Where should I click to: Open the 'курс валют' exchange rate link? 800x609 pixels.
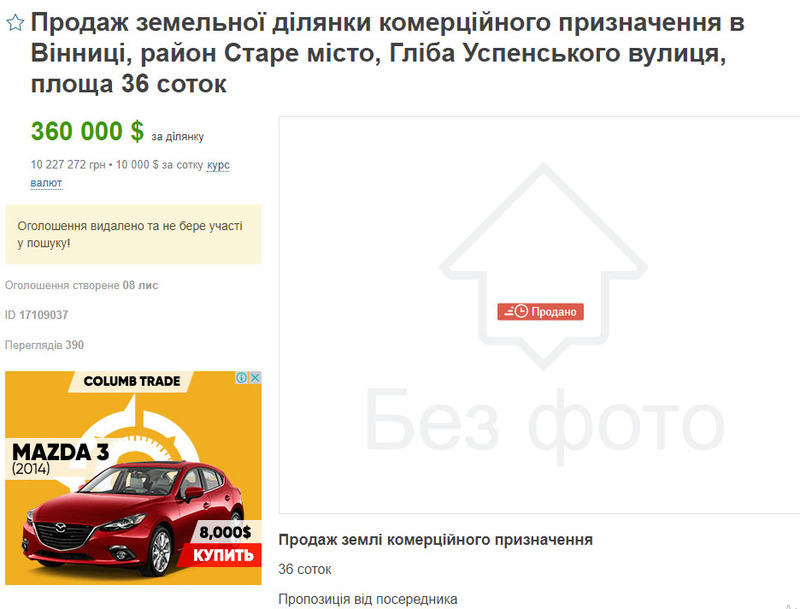(x=130, y=173)
